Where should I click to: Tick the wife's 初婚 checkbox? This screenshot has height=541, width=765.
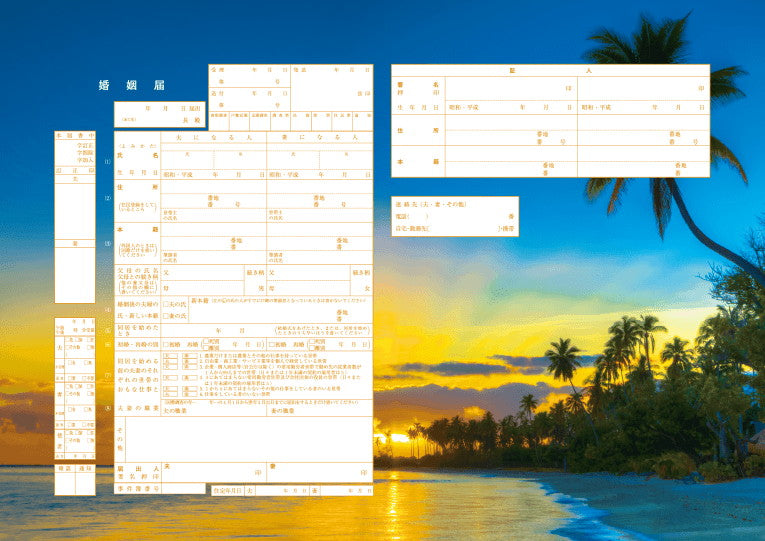[271, 343]
